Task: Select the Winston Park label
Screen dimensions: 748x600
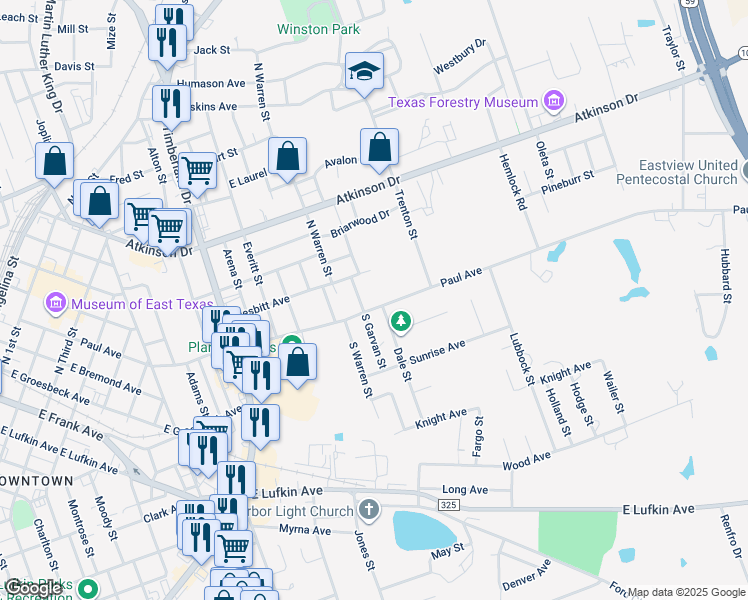Action: (319, 29)
